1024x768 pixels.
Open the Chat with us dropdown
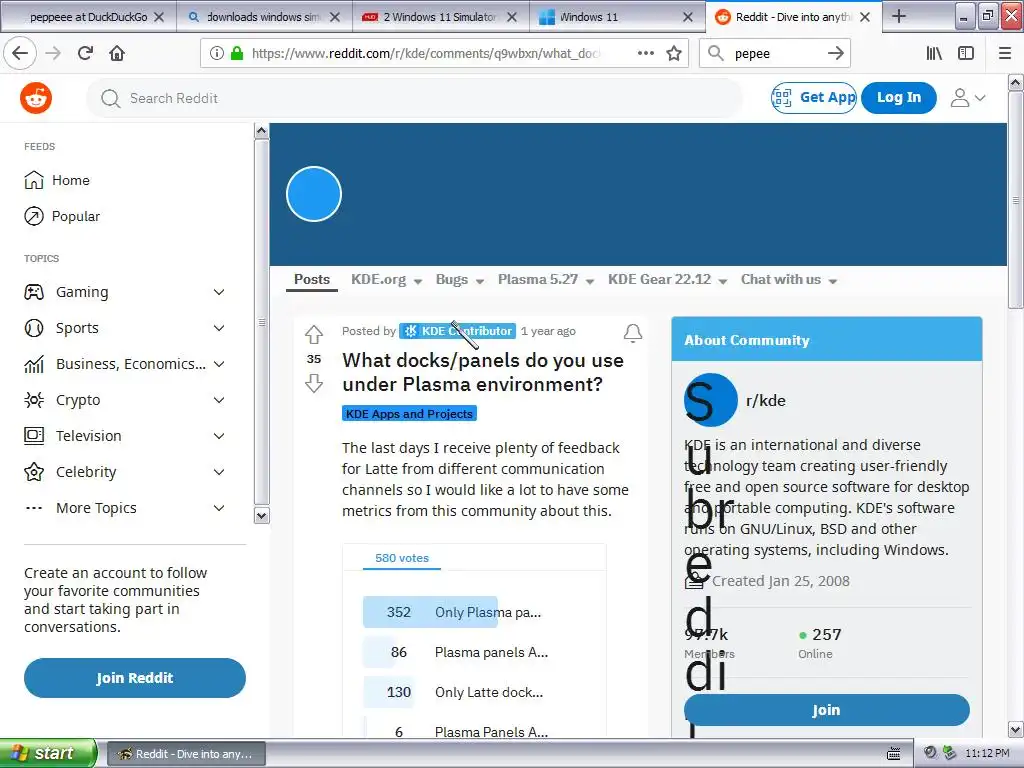(x=788, y=280)
